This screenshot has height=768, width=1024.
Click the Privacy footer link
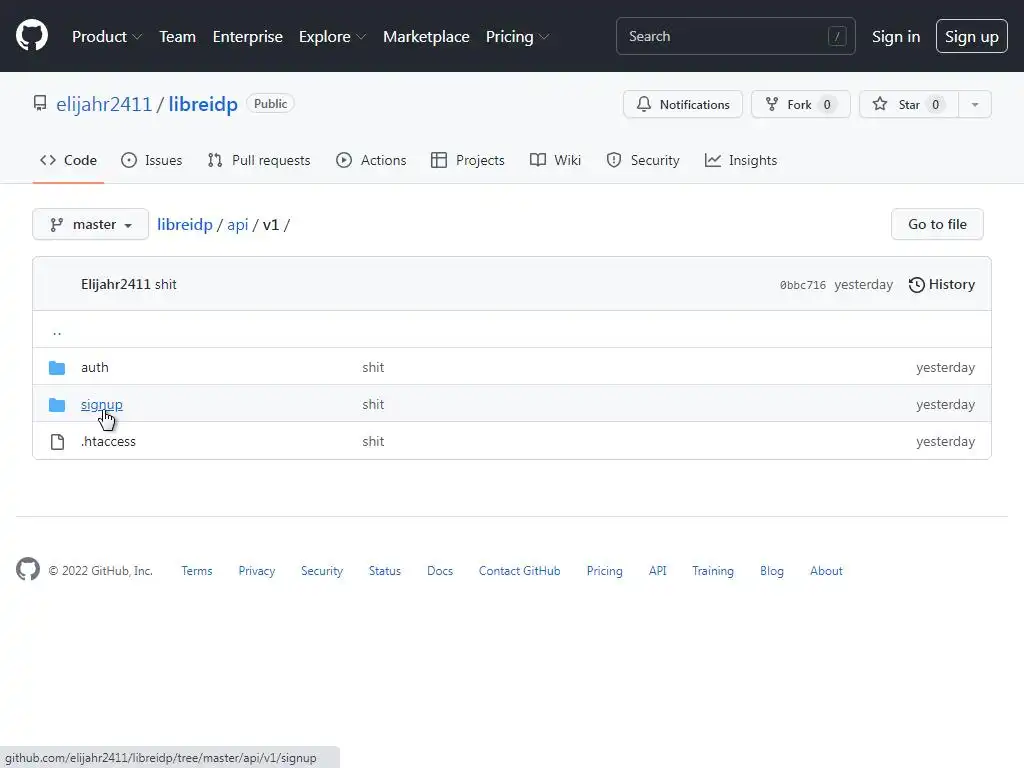[257, 571]
